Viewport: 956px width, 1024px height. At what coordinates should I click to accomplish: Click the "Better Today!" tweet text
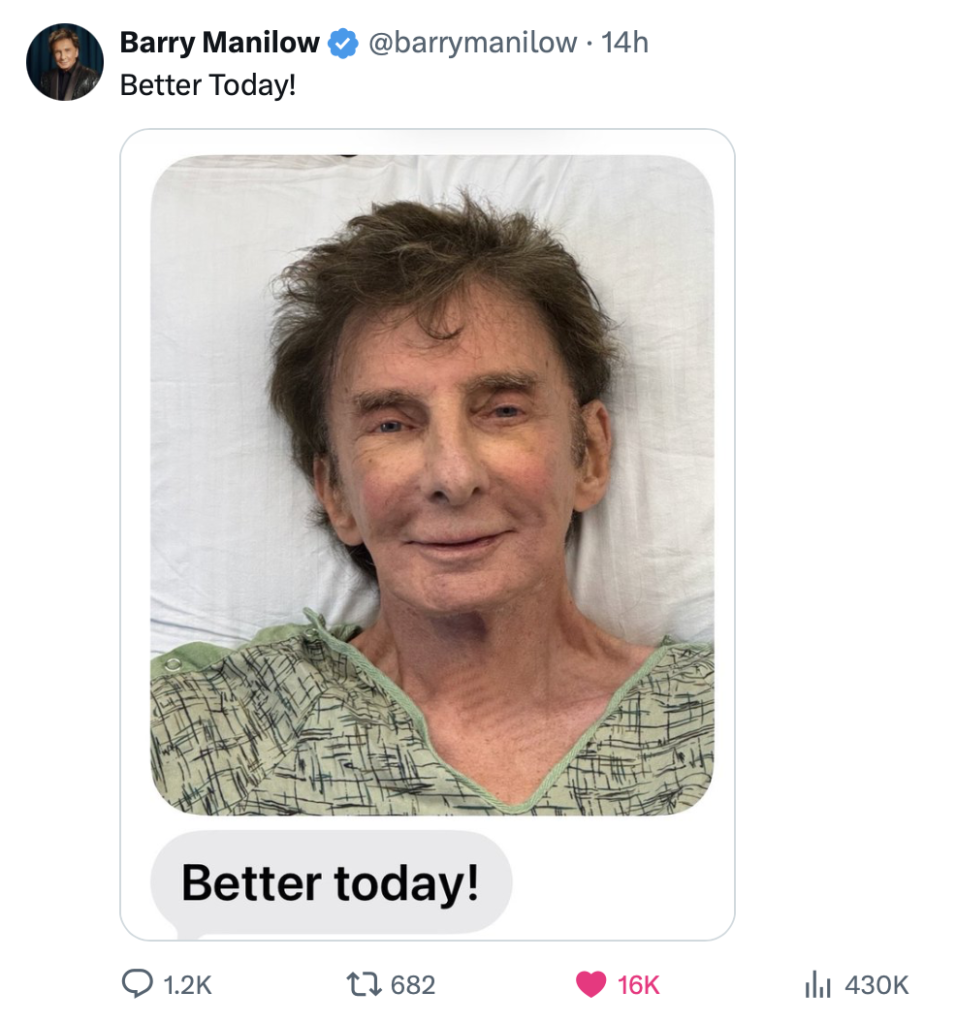(x=208, y=85)
